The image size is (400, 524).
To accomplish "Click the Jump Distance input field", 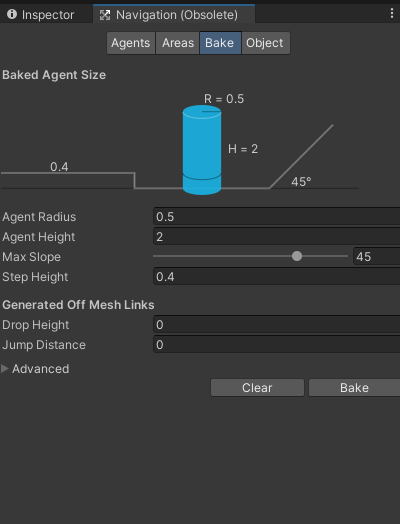I will [x=277, y=345].
